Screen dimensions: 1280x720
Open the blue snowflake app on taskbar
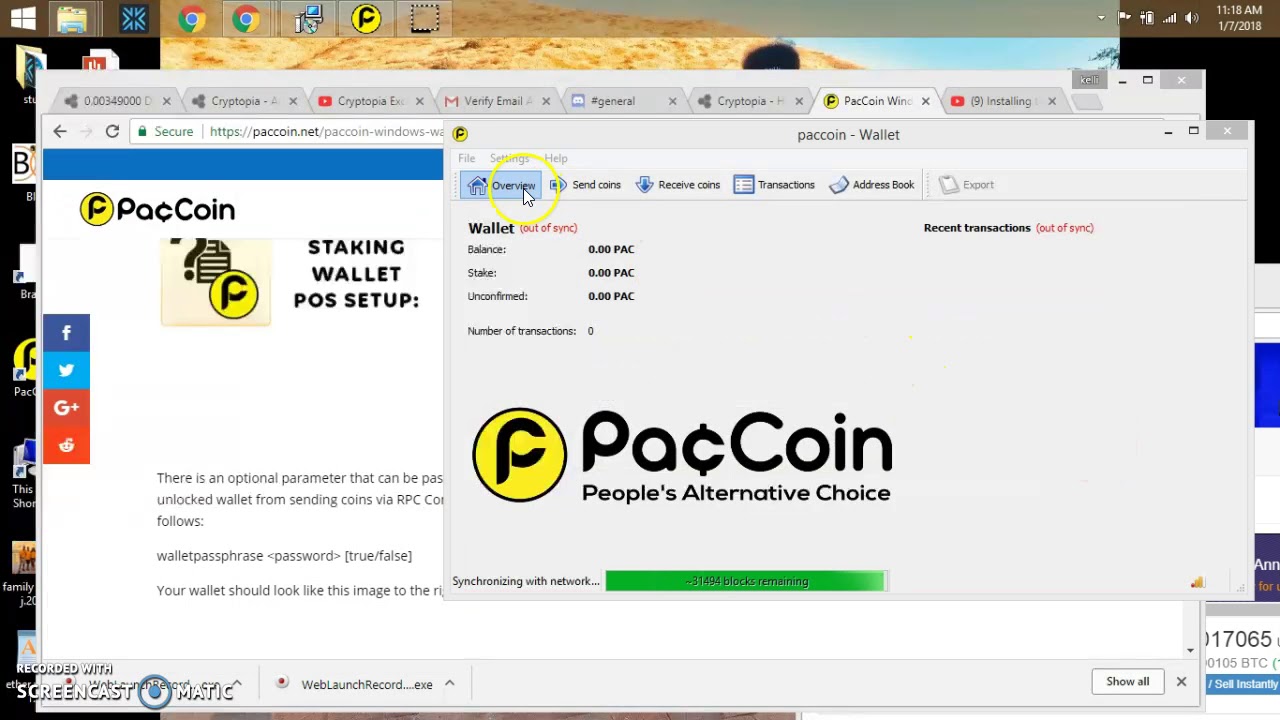(x=133, y=18)
